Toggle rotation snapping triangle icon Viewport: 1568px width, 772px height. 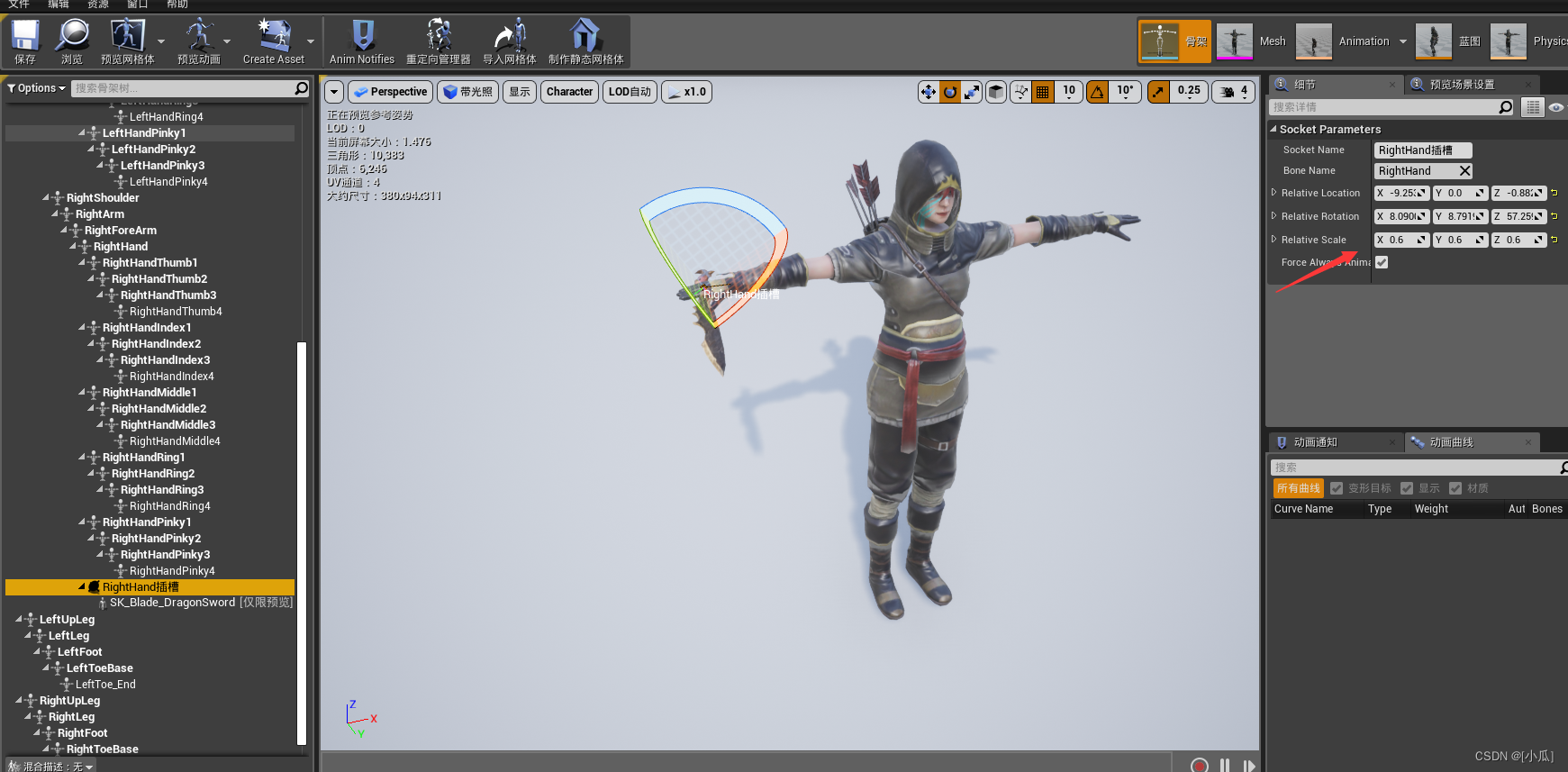click(x=1097, y=92)
